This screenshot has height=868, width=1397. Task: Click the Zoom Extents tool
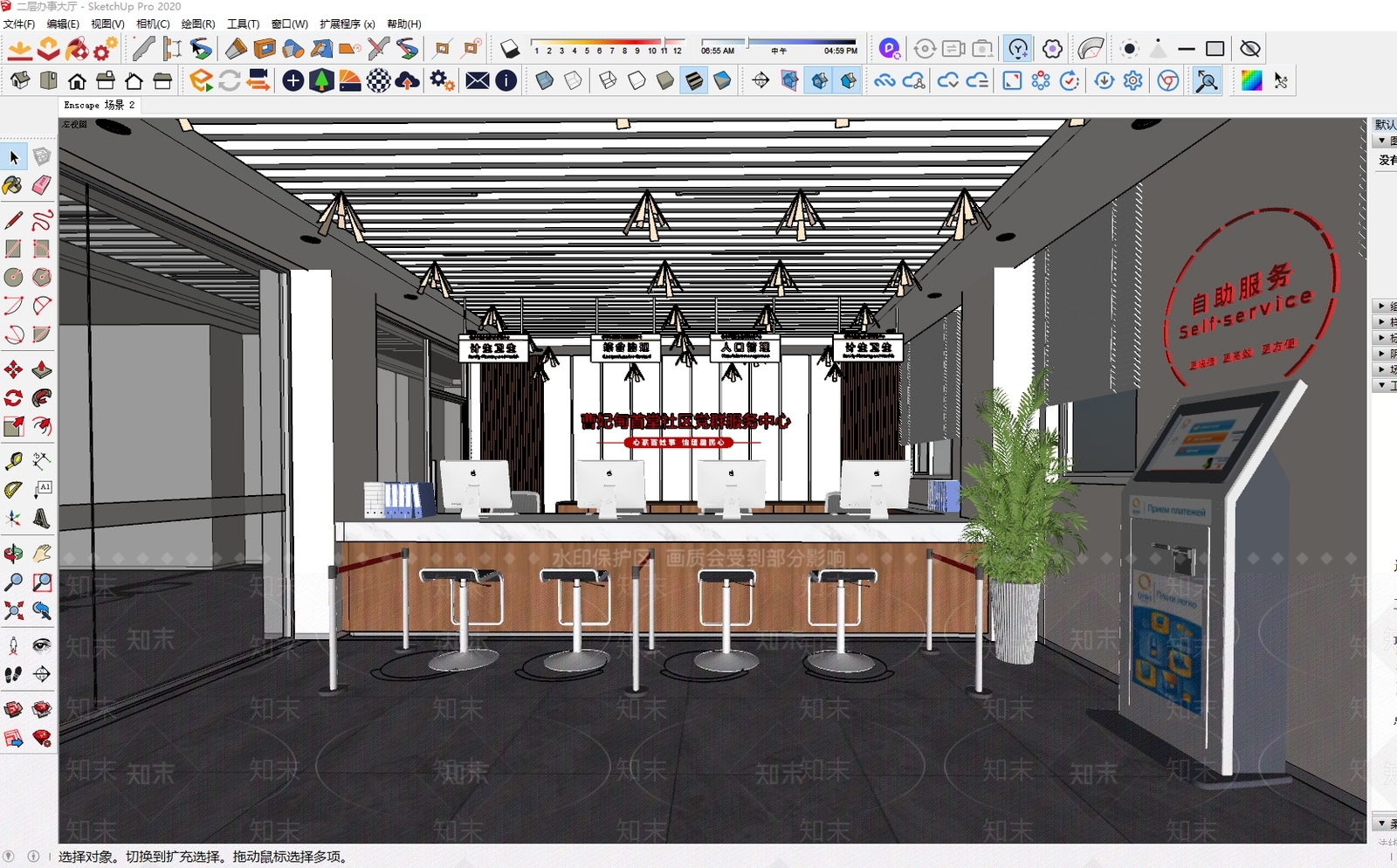coord(13,610)
